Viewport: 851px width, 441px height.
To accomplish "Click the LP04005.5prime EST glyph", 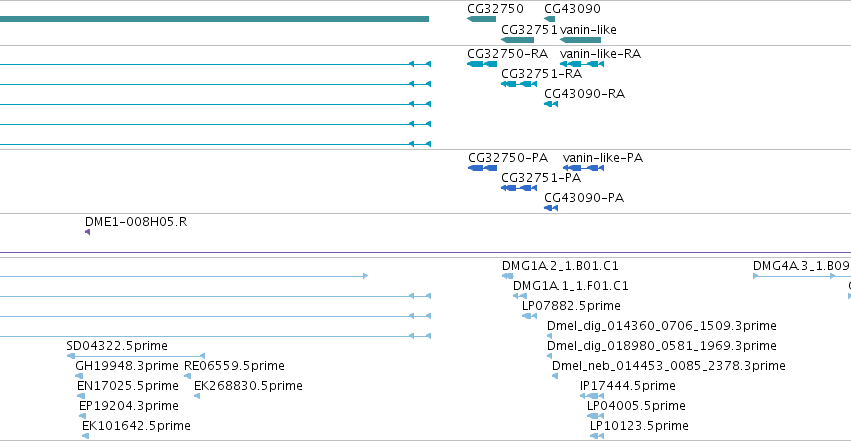I will tap(595, 417).
